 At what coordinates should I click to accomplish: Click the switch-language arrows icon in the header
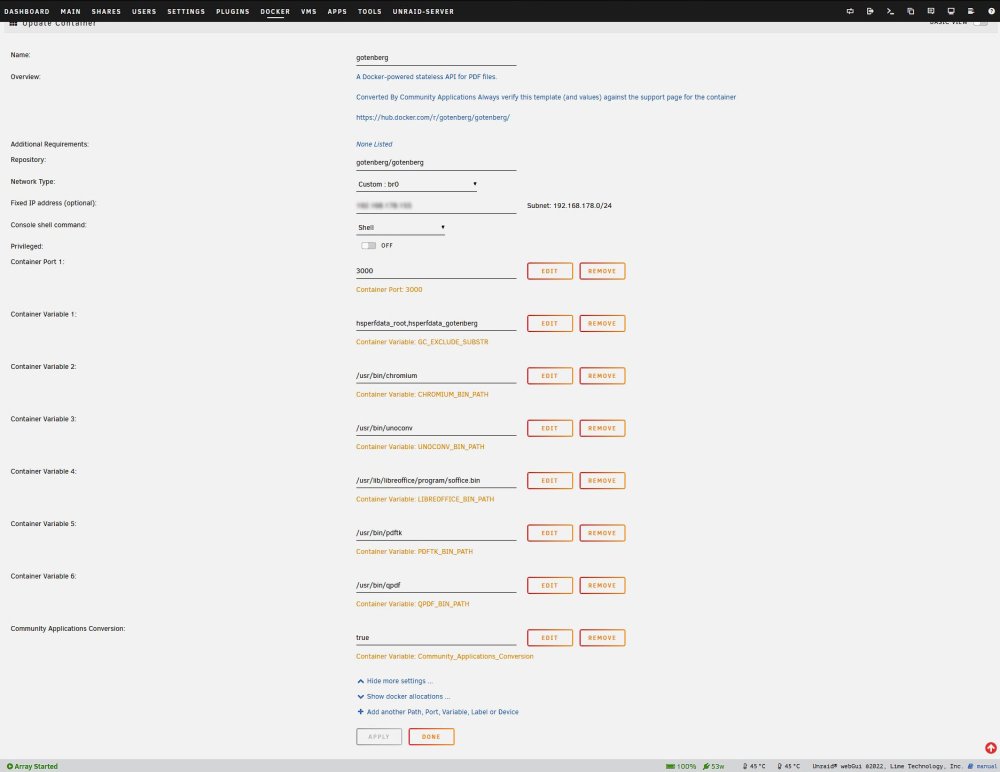(x=850, y=11)
